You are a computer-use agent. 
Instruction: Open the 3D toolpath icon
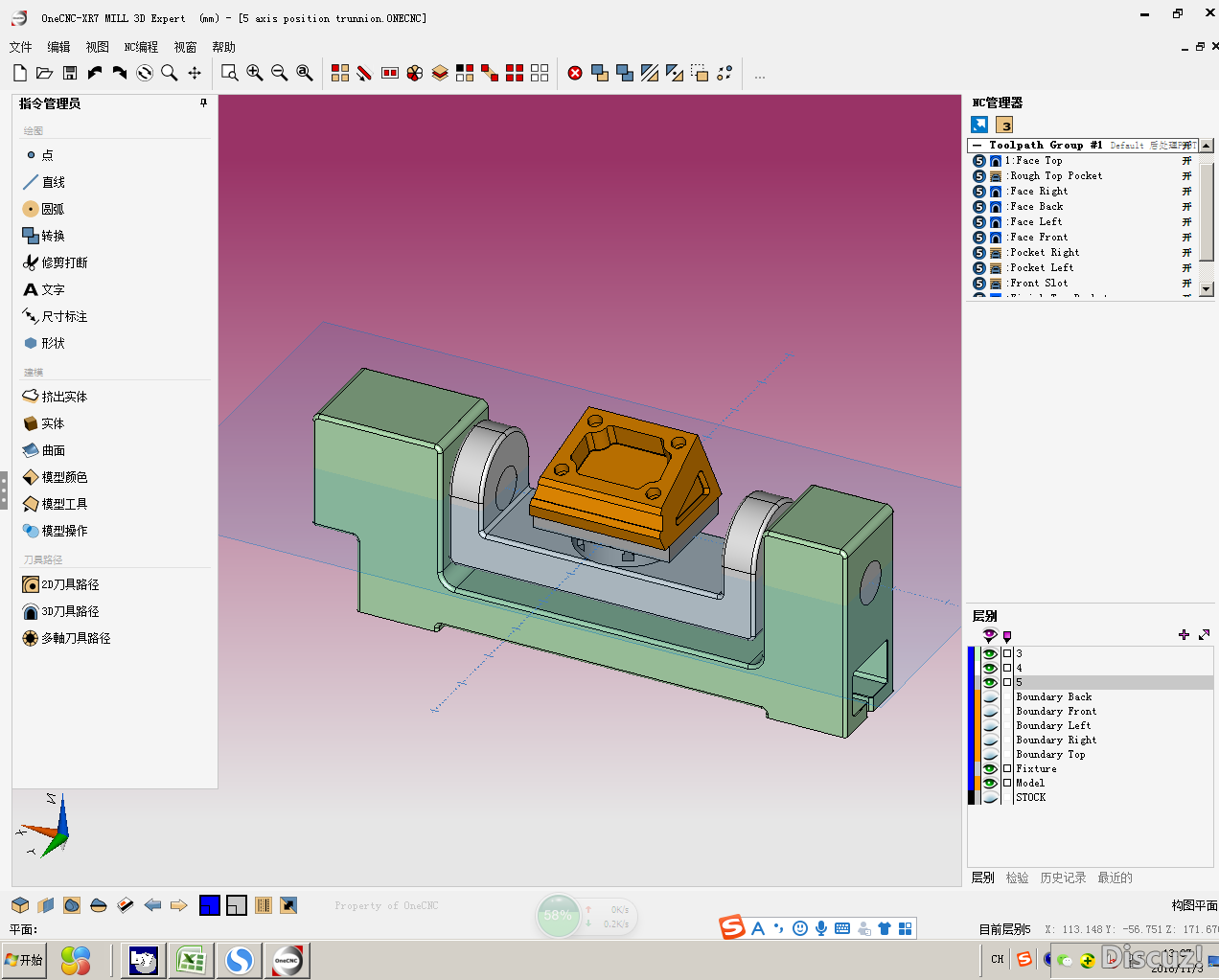31,611
